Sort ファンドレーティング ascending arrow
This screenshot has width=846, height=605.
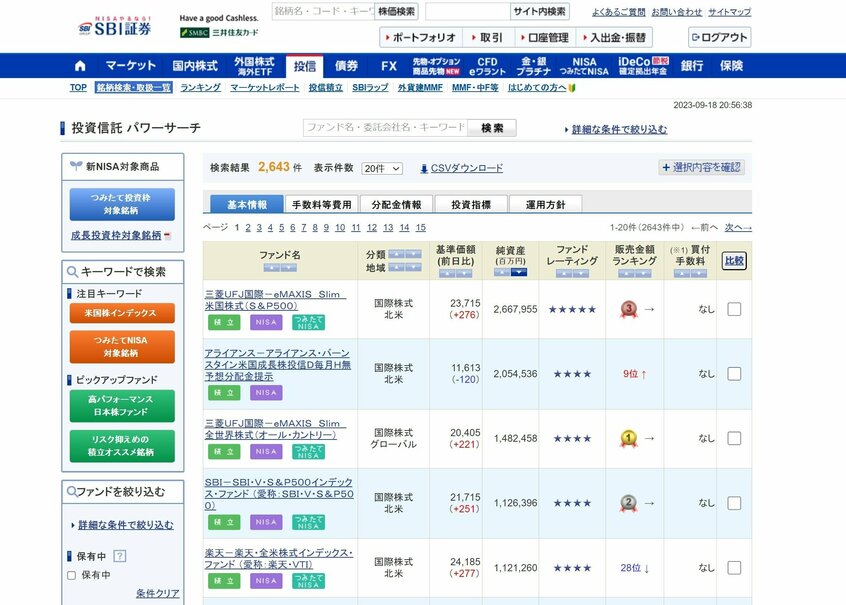point(564,274)
